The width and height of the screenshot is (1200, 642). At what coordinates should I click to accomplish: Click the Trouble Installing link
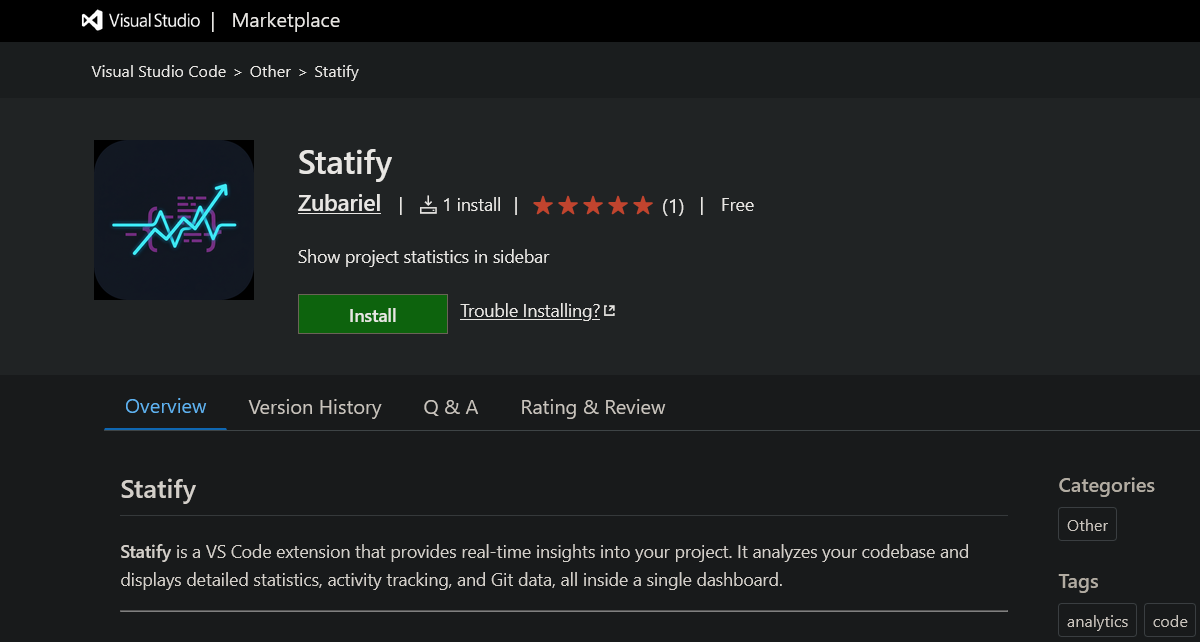click(x=529, y=310)
